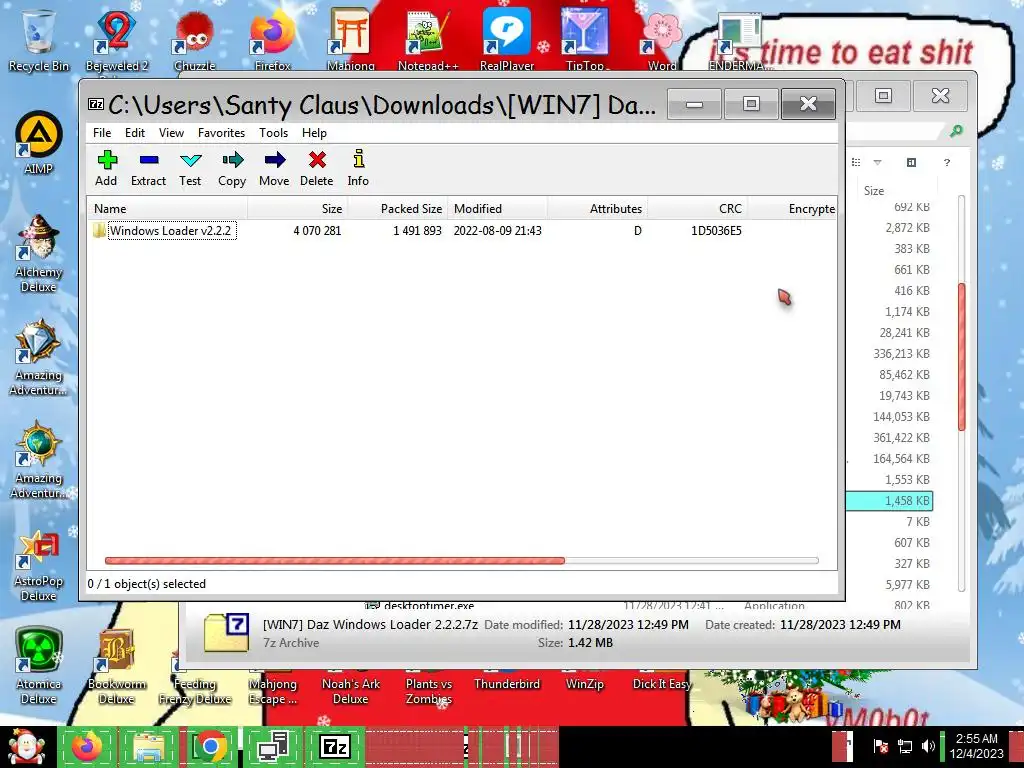Open the Chuzzle desktop shortcut
Screen dimensions: 1024x768
195,40
